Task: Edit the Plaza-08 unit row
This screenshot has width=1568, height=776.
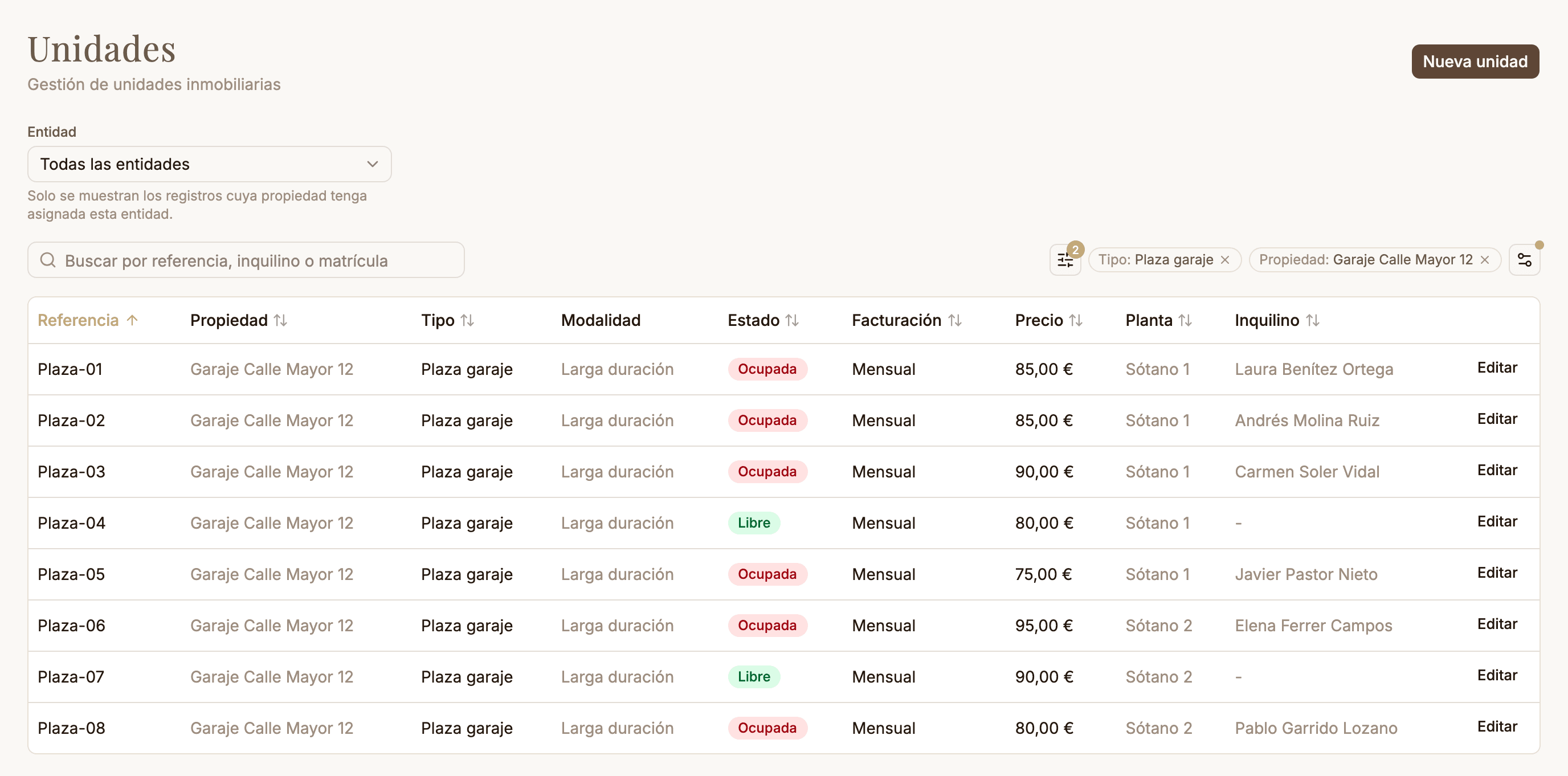Action: click(x=1497, y=726)
